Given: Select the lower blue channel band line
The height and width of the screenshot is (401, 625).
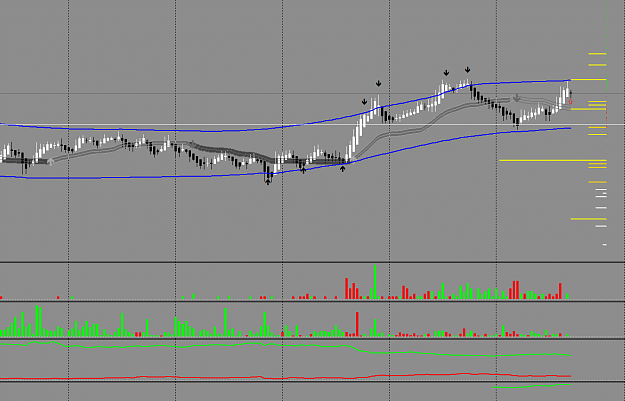Looking at the screenshot, I should [285, 173].
